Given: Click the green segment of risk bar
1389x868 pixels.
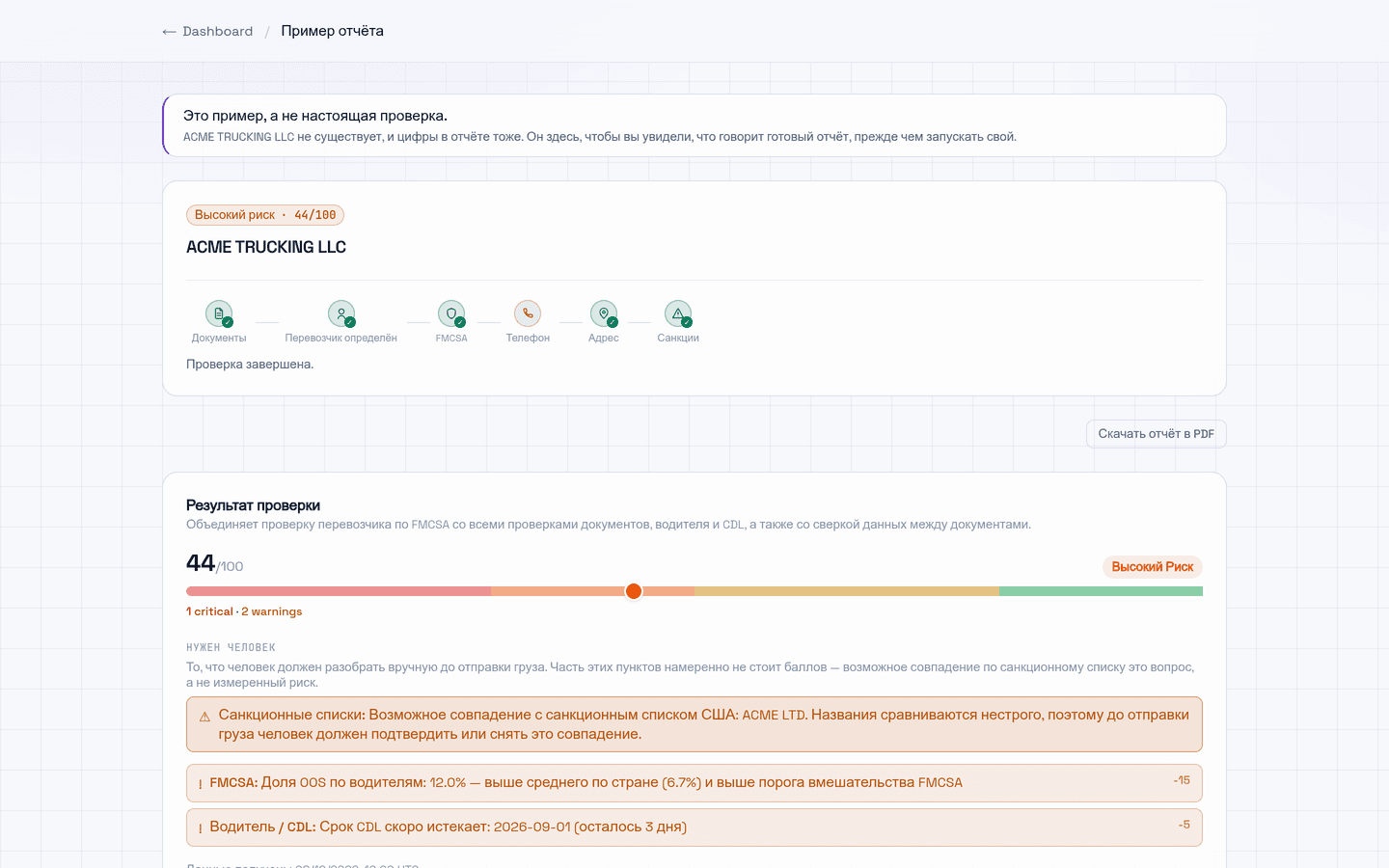Looking at the screenshot, I should click(1101, 591).
